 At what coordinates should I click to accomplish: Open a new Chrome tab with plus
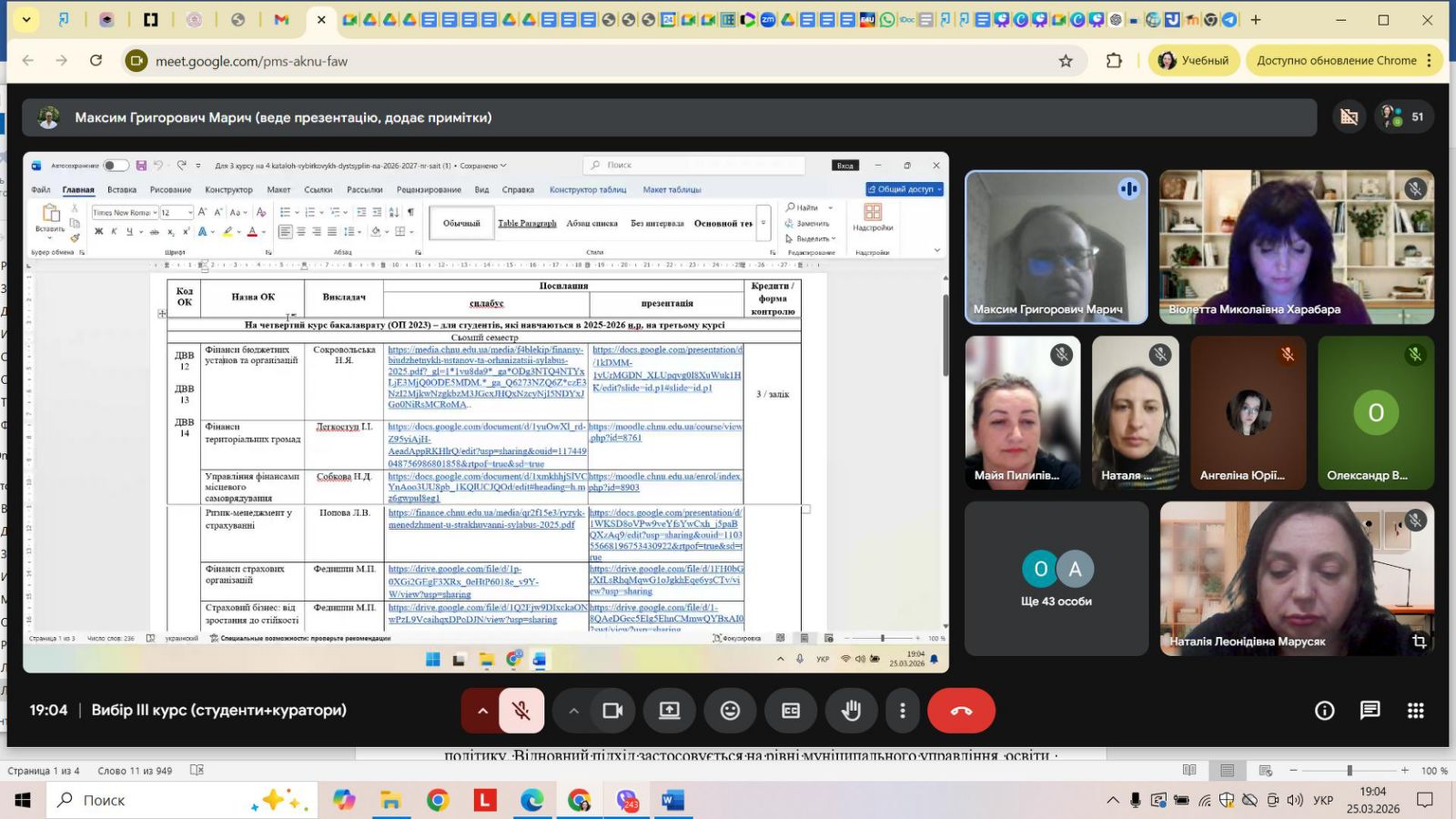pyautogui.click(x=1256, y=19)
